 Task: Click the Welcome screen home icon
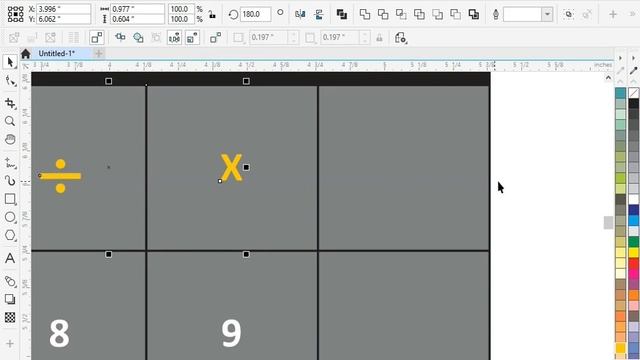coord(26,53)
